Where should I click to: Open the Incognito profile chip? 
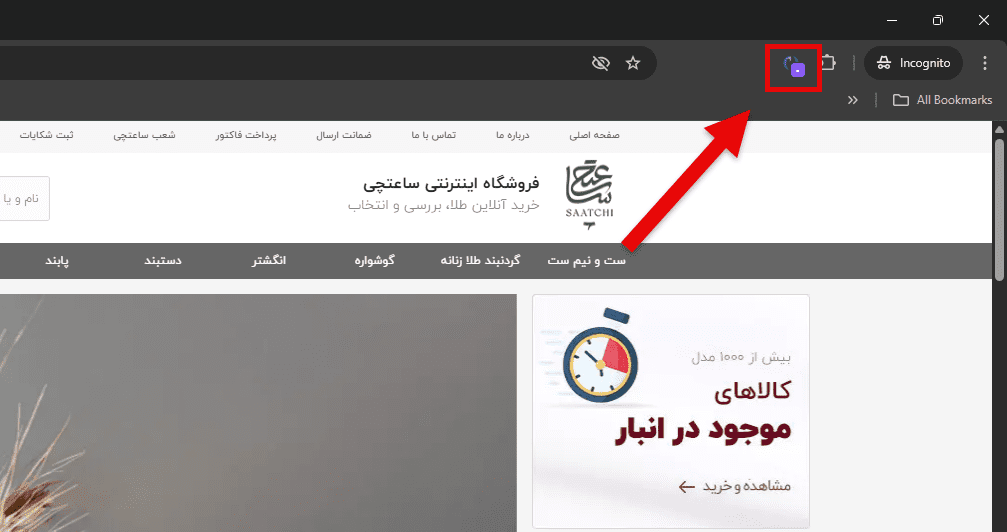913,63
